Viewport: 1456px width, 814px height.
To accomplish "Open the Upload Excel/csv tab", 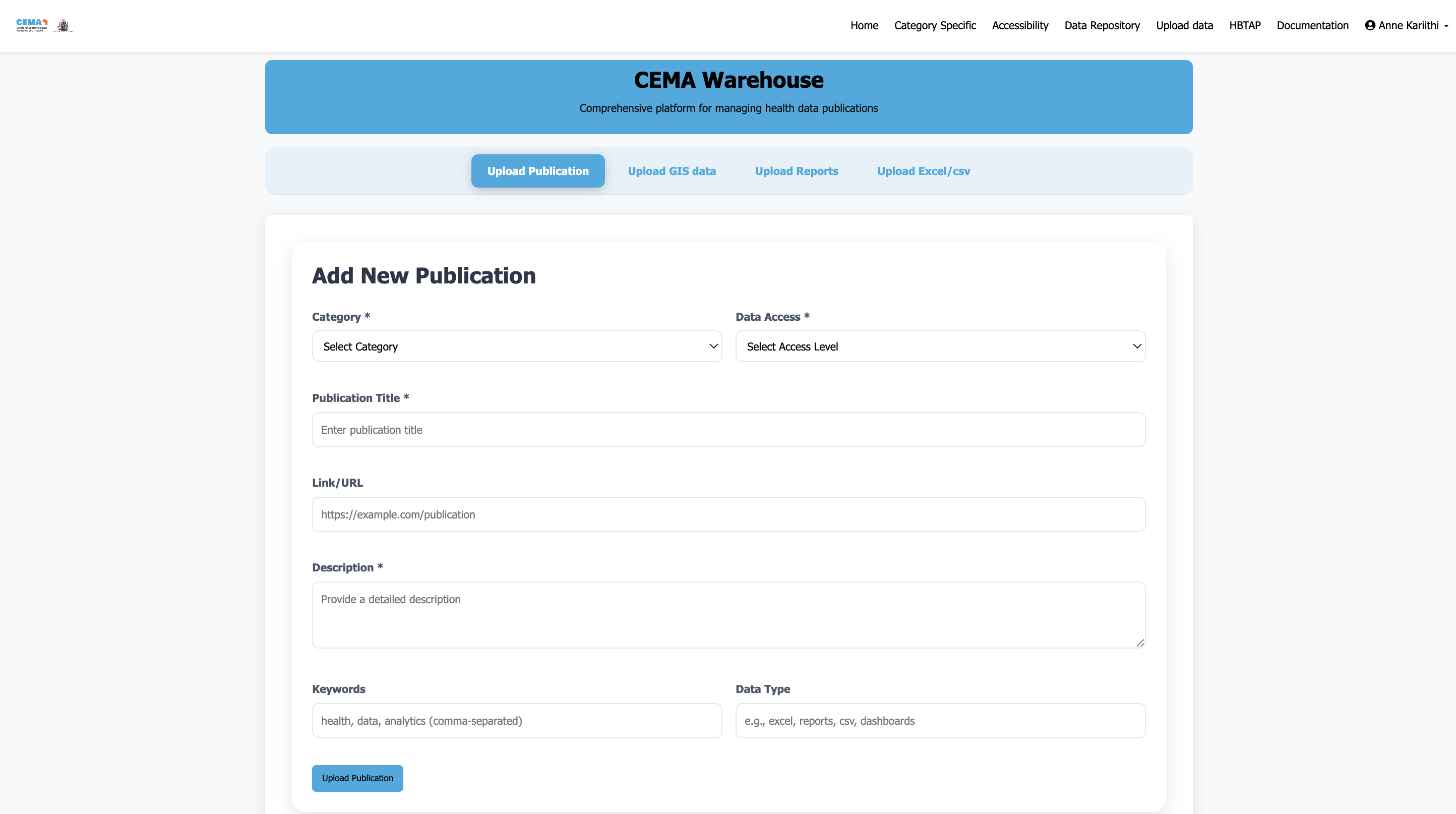I will [x=924, y=170].
